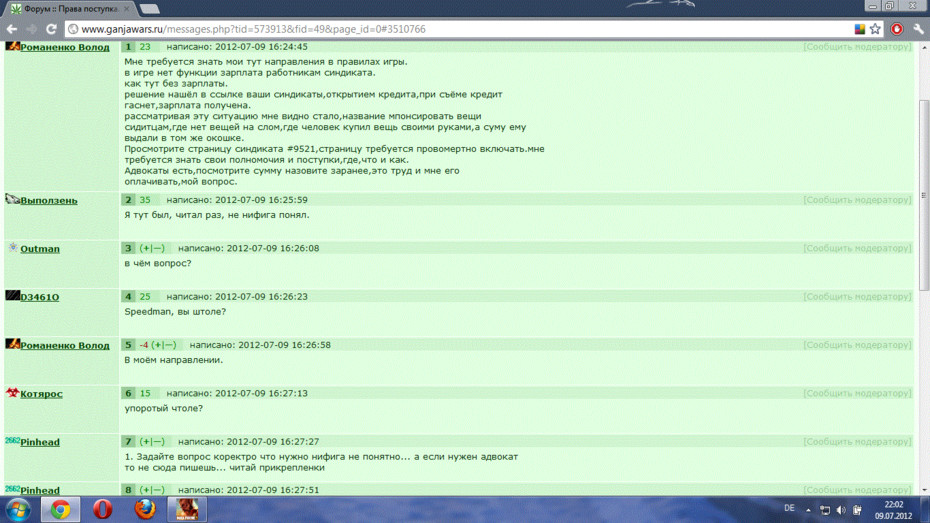Click post number 1 anchor
Viewport: 930px width, 523px height.
(128, 47)
